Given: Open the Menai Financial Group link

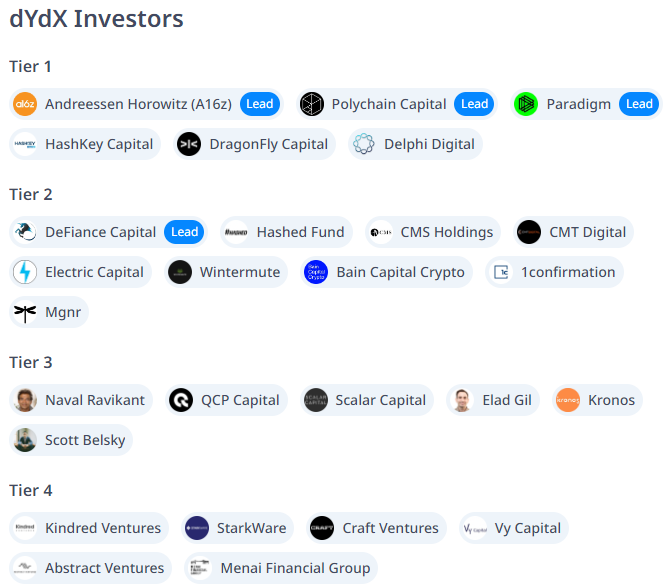Looking at the screenshot, I should point(281,568).
